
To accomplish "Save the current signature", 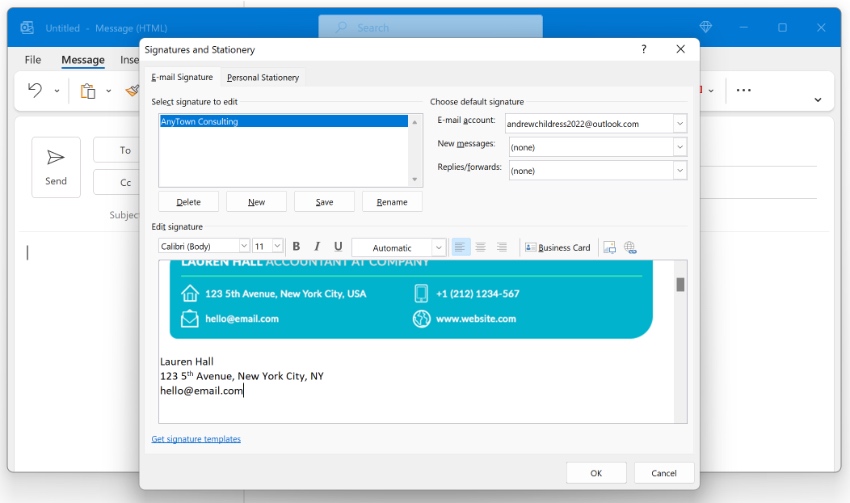I will click(324, 202).
